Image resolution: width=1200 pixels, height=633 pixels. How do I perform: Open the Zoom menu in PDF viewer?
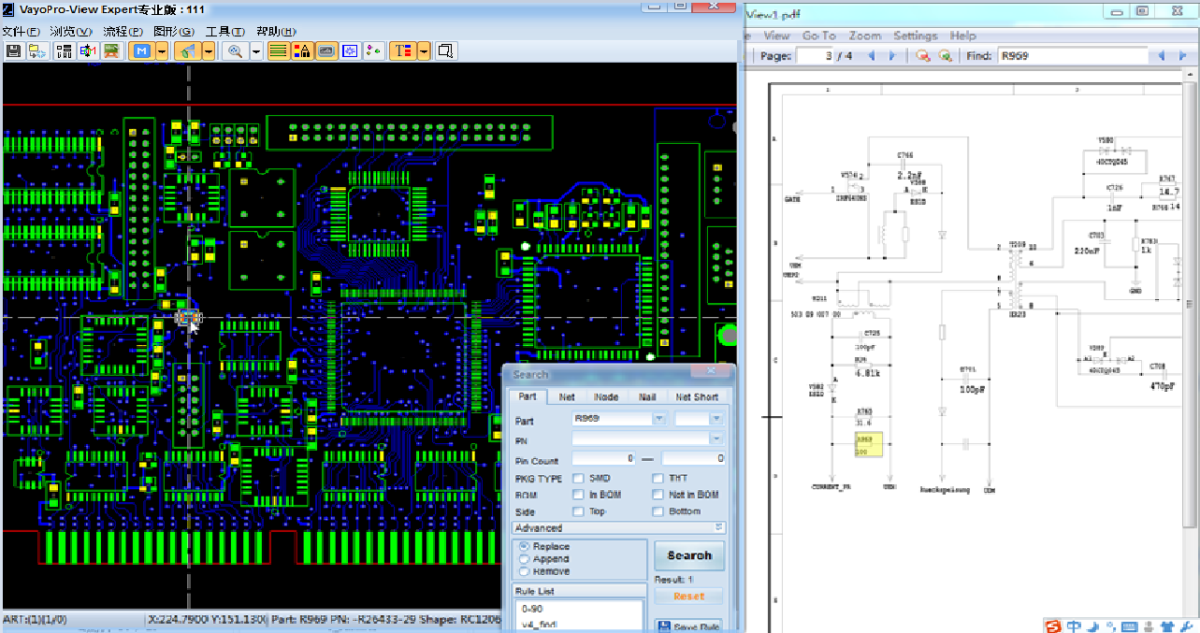[x=865, y=36]
